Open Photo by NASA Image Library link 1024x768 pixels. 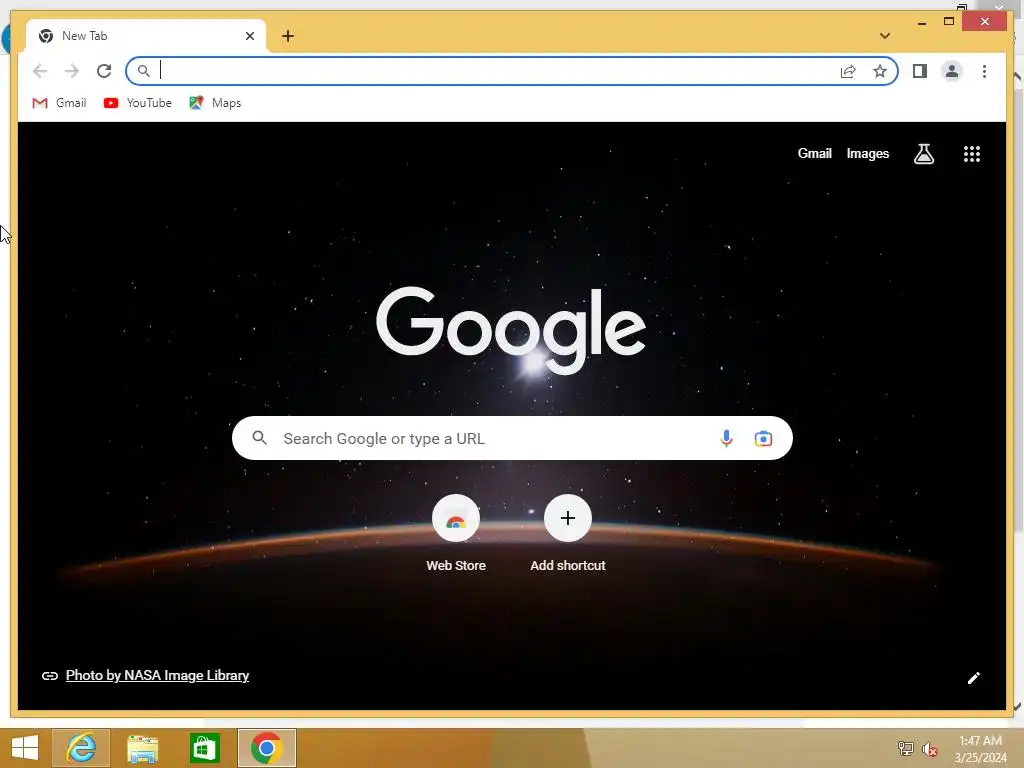coord(157,675)
